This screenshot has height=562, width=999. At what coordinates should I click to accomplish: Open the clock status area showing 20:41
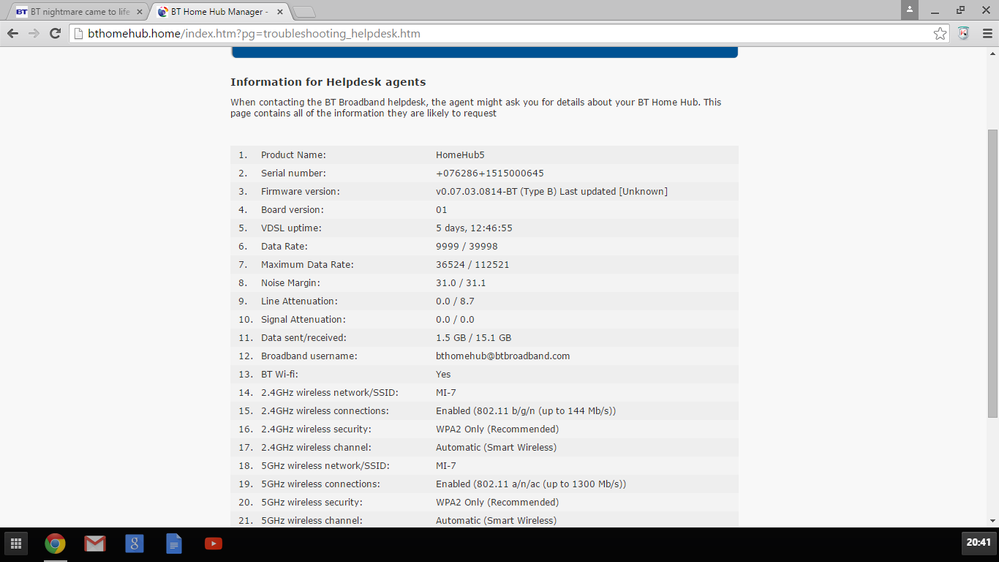click(x=979, y=543)
